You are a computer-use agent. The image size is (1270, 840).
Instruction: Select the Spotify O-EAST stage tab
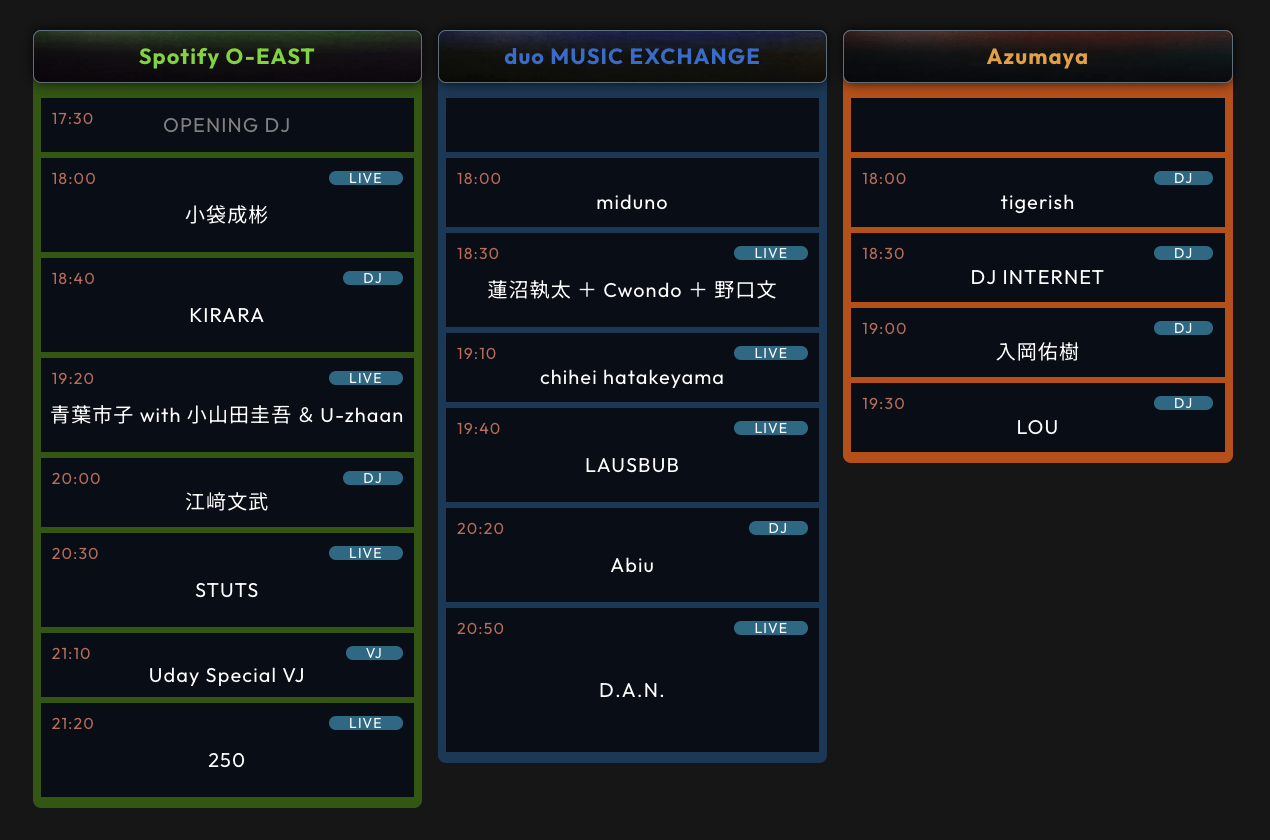point(227,57)
